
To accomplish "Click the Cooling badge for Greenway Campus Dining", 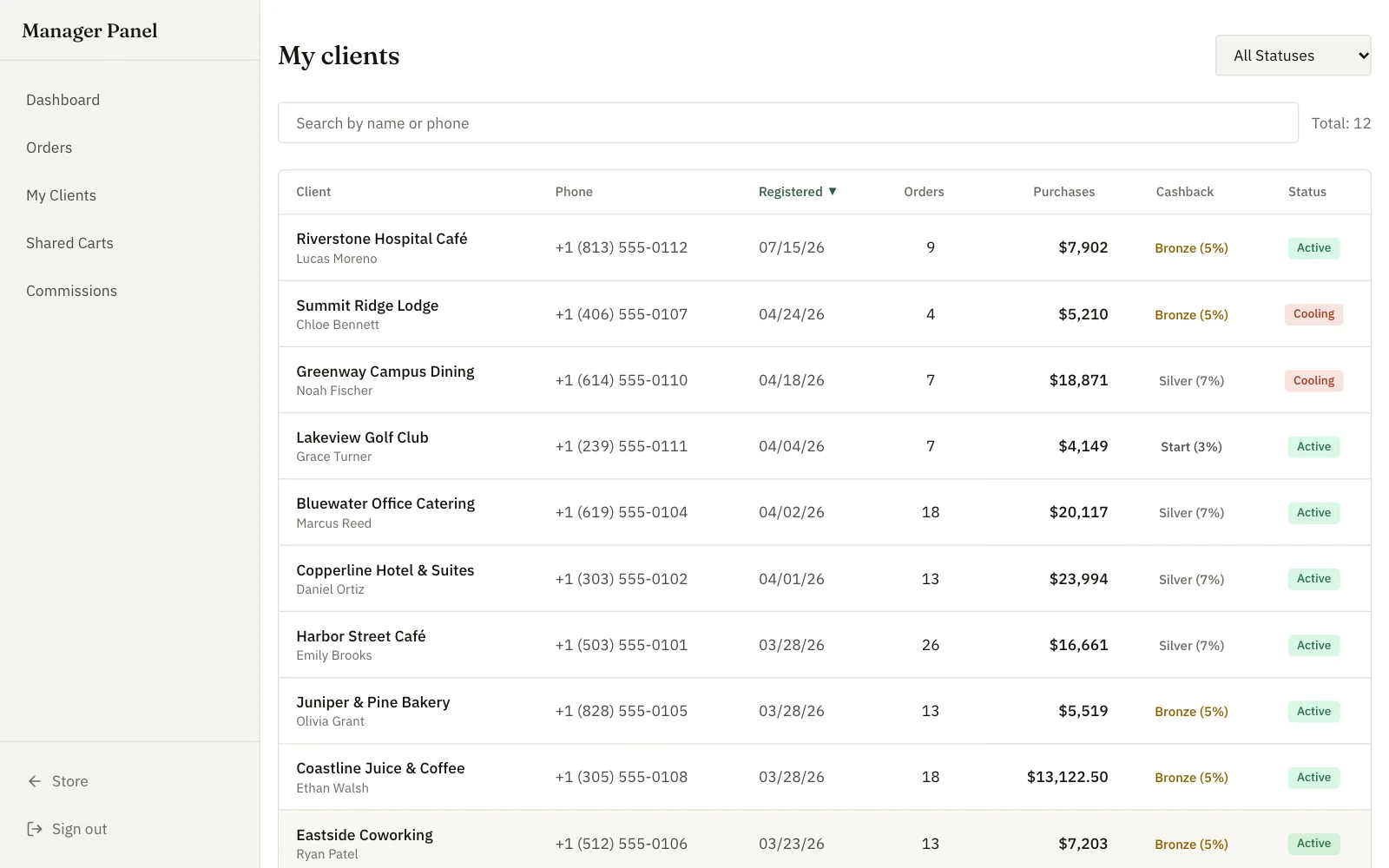I will [1313, 380].
